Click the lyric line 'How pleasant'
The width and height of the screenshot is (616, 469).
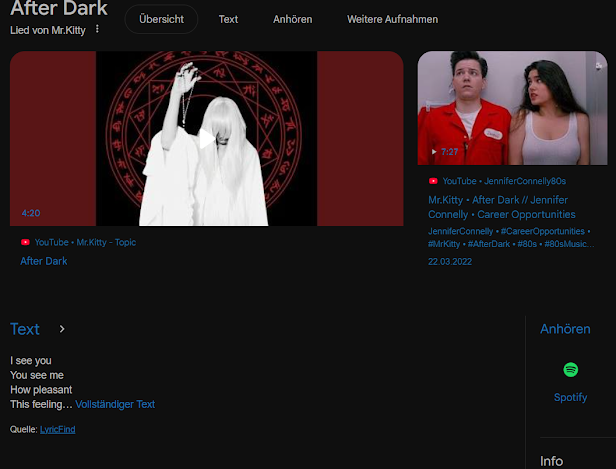(41, 390)
